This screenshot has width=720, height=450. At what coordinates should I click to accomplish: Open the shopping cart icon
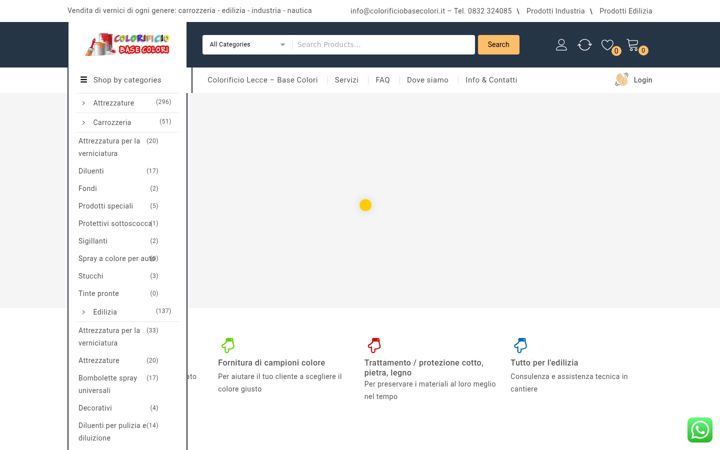633,44
